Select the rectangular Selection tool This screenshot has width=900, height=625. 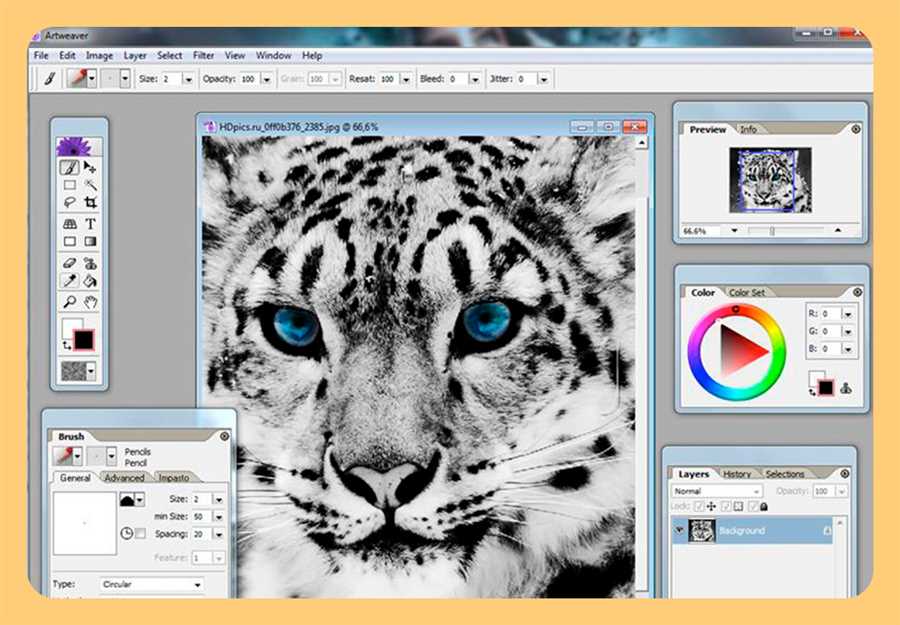point(69,185)
